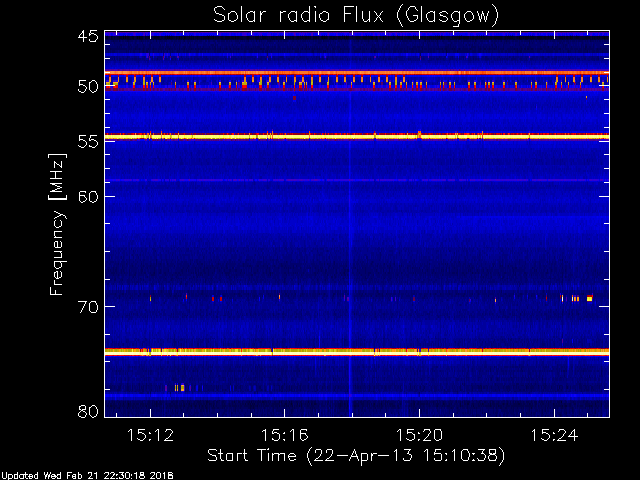This screenshot has height=480, width=640.
Task: Click the 45 frequency tick label
Action: [x=88, y=36]
